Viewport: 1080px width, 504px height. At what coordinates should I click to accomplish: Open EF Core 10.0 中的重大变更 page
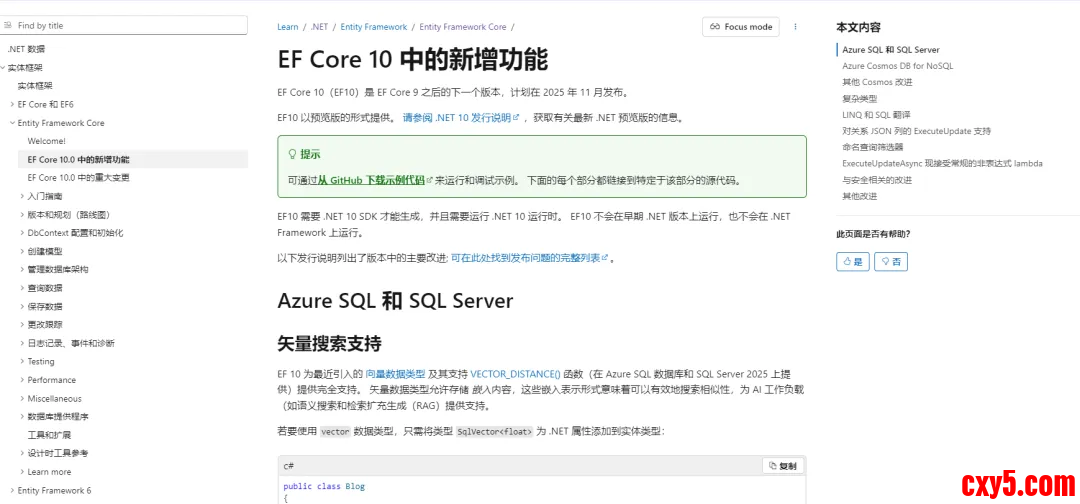pyautogui.click(x=78, y=178)
